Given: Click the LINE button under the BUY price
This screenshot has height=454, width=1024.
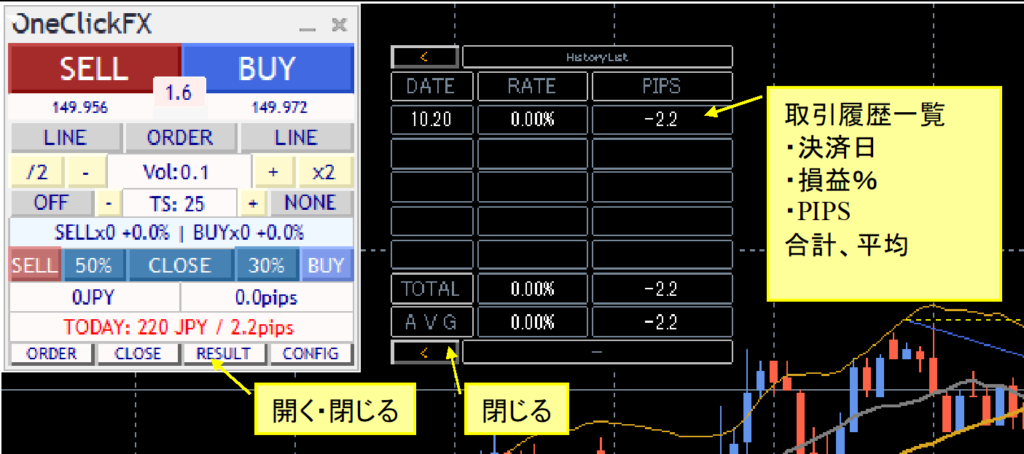Looking at the screenshot, I should click(296, 137).
